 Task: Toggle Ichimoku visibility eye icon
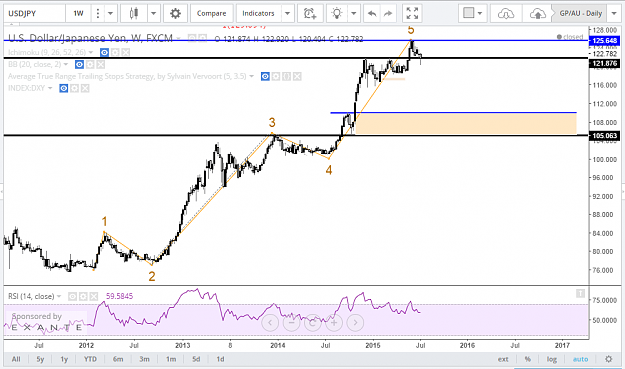104,52
